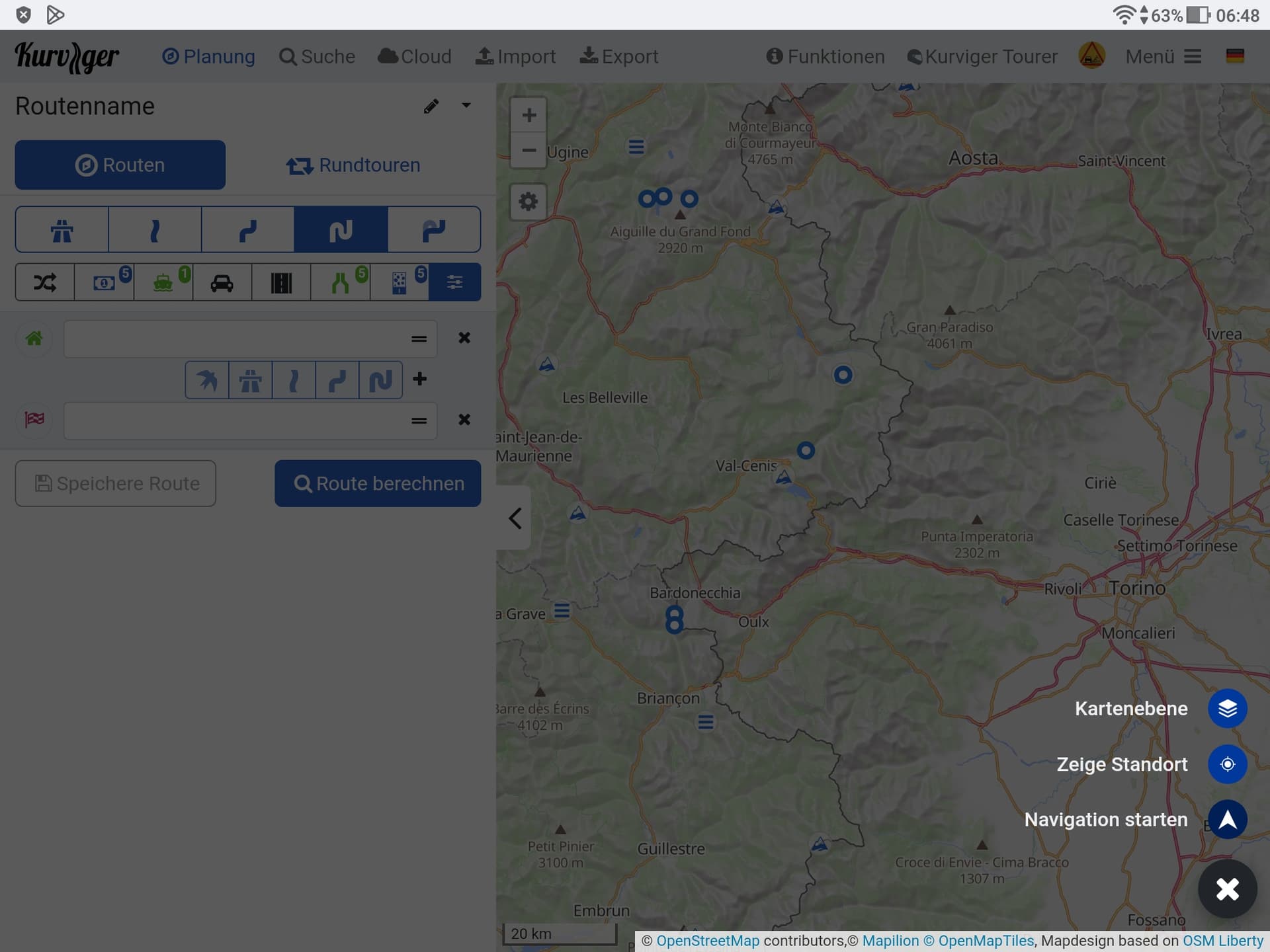Click the shuffle alternative route icon

point(45,283)
